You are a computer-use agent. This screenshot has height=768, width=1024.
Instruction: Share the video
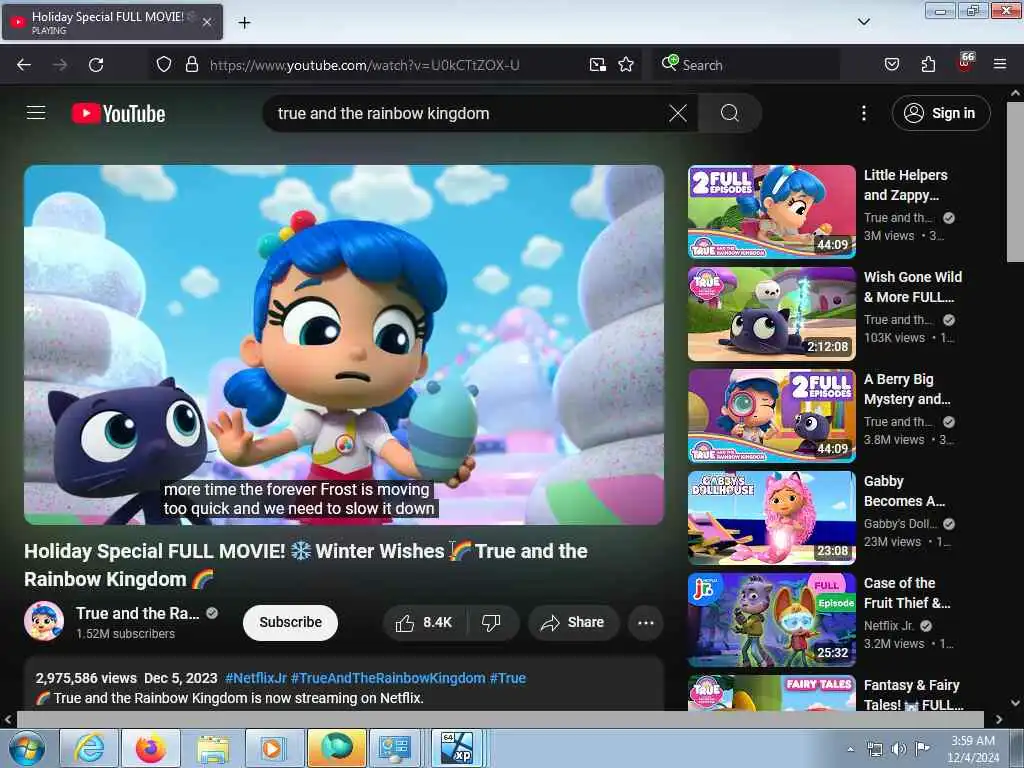click(573, 622)
